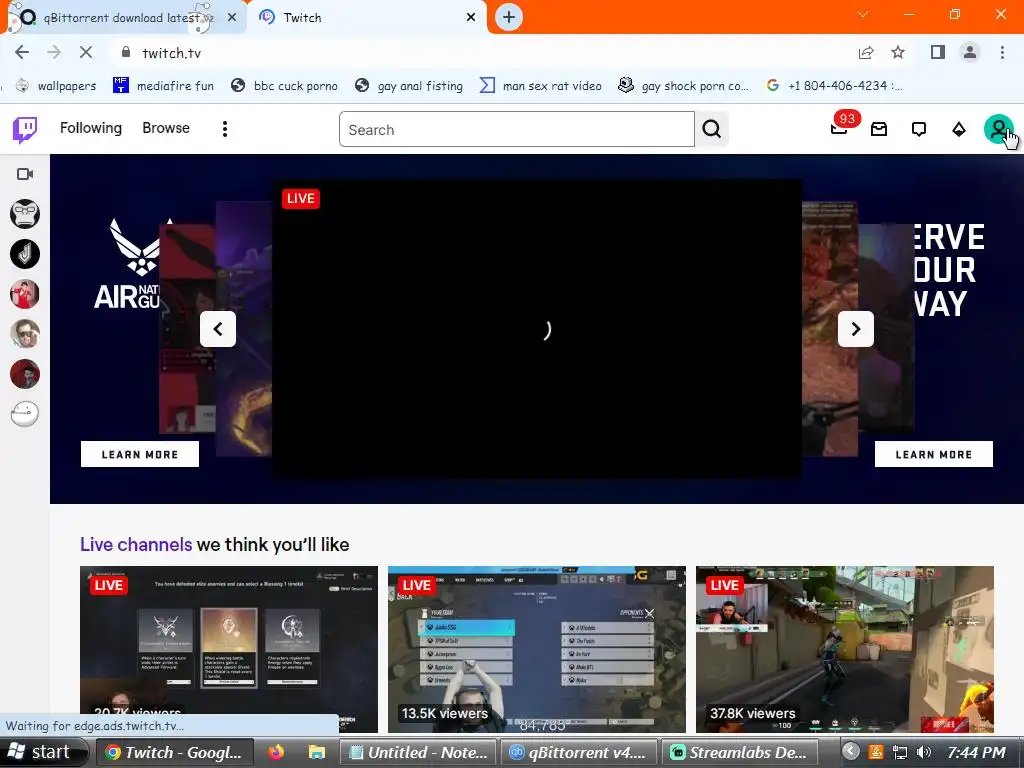Open the tab search dropdown arrow

863,14
